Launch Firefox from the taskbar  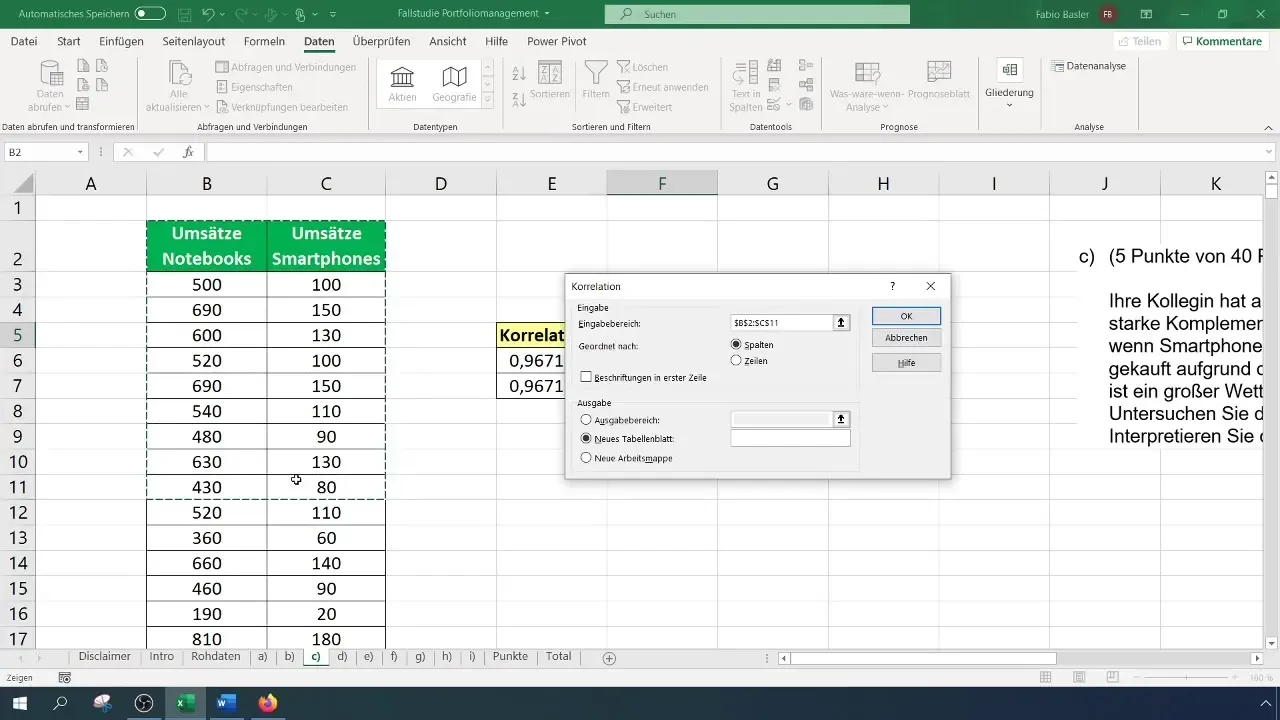266,703
